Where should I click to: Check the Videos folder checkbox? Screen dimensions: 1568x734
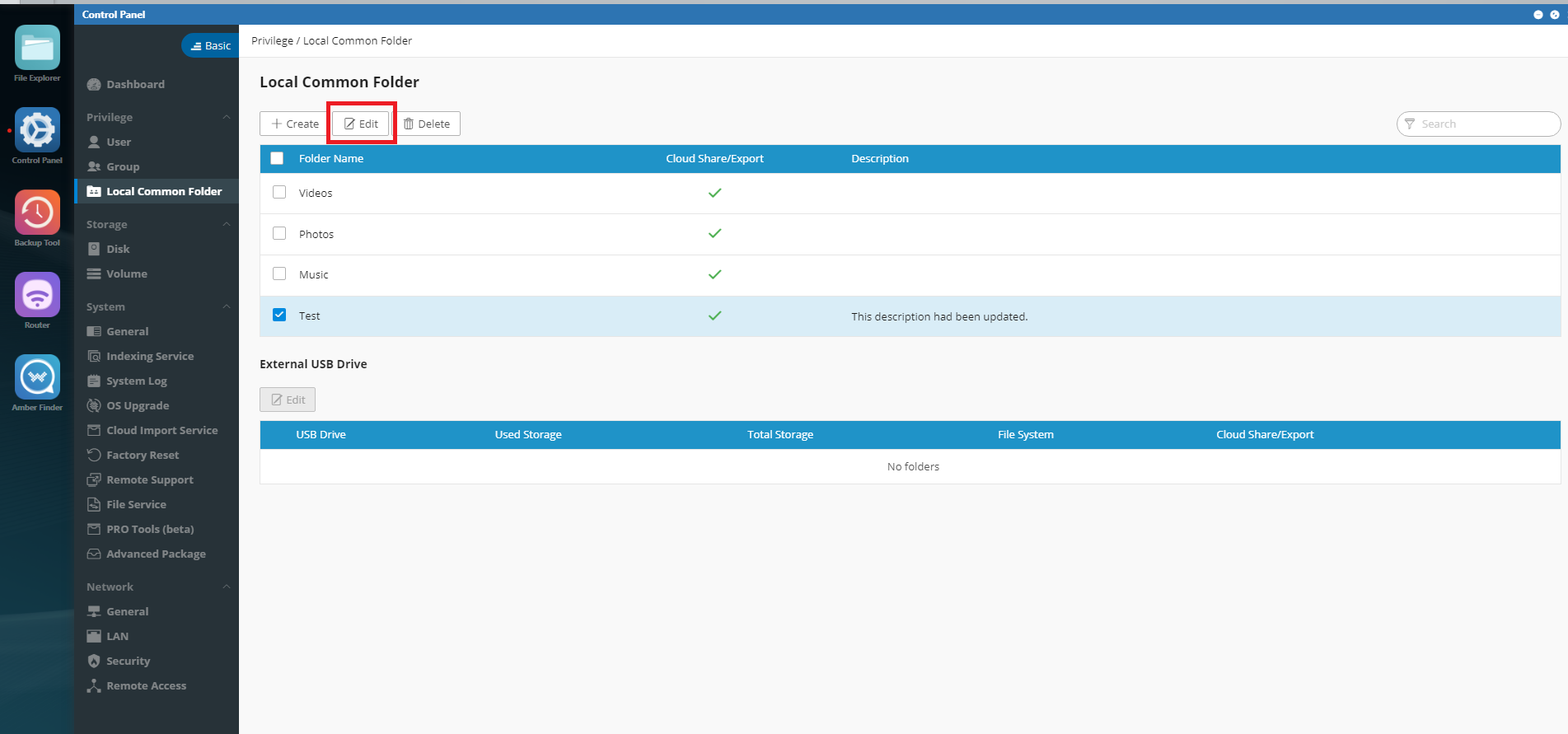(x=279, y=192)
